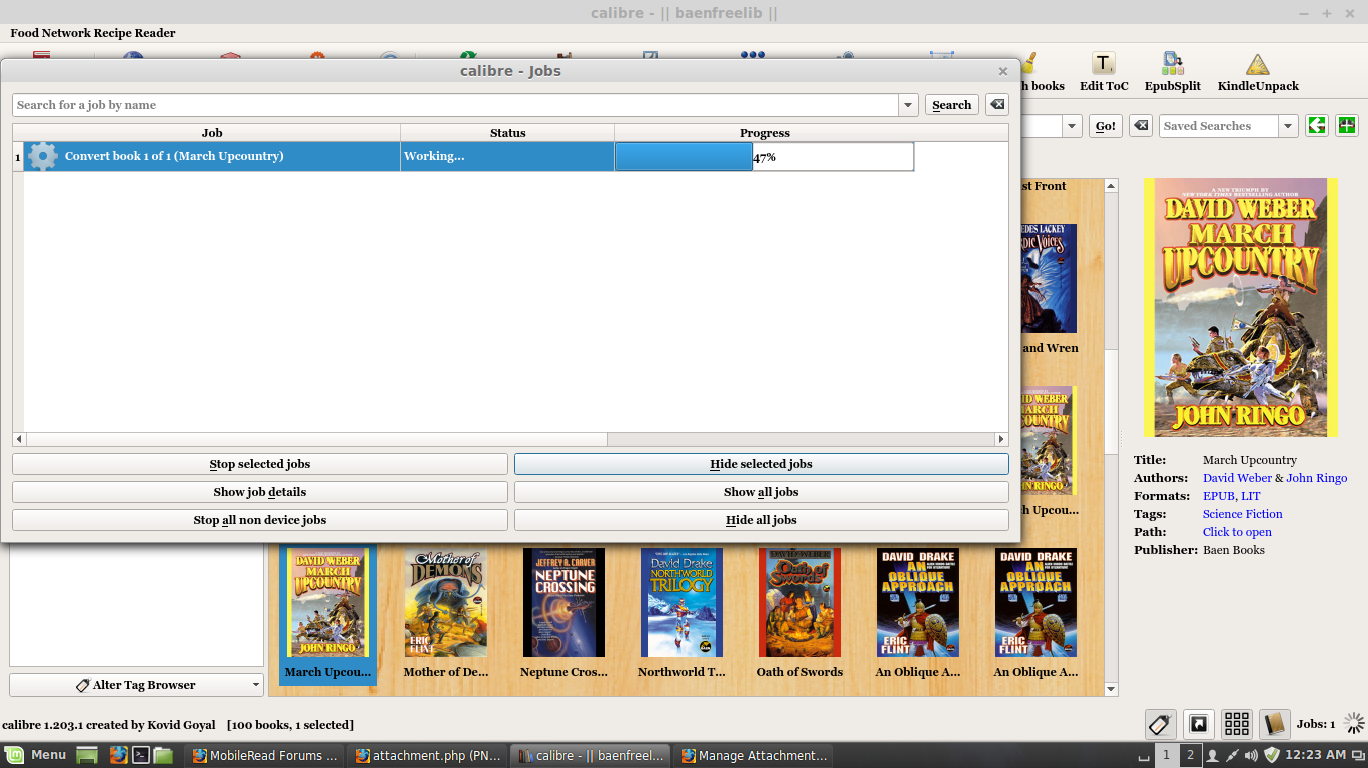Click the network connection tray icon
This screenshot has height=768, width=1368.
(x=1233, y=755)
